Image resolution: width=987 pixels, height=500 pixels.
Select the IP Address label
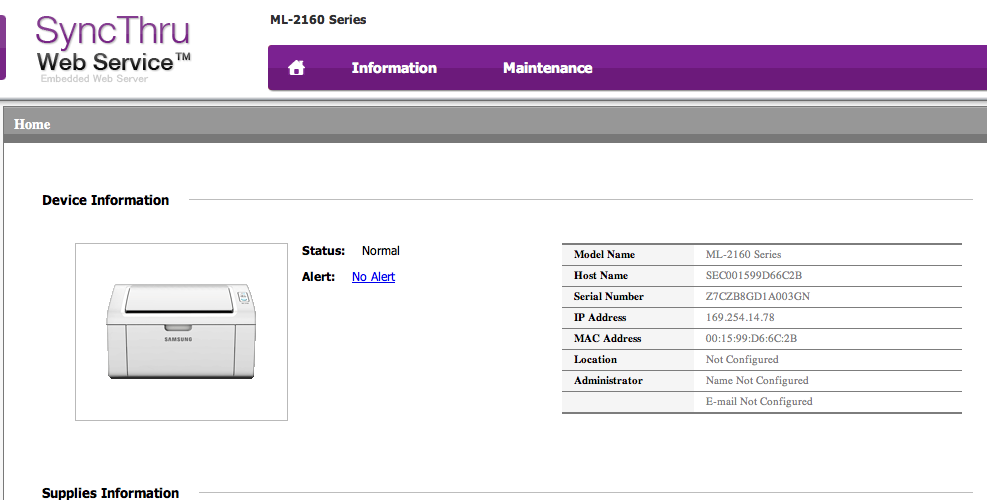[x=600, y=317]
